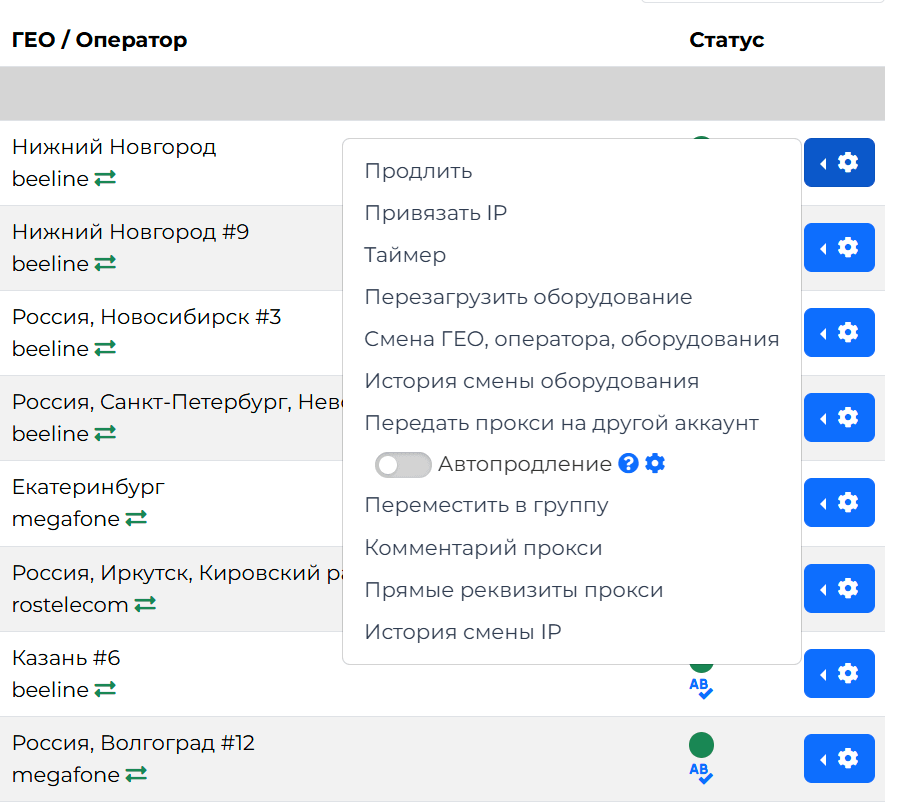Screen dimensions: 908x806
Task: Select Привязать IP menu option
Action: click(435, 213)
